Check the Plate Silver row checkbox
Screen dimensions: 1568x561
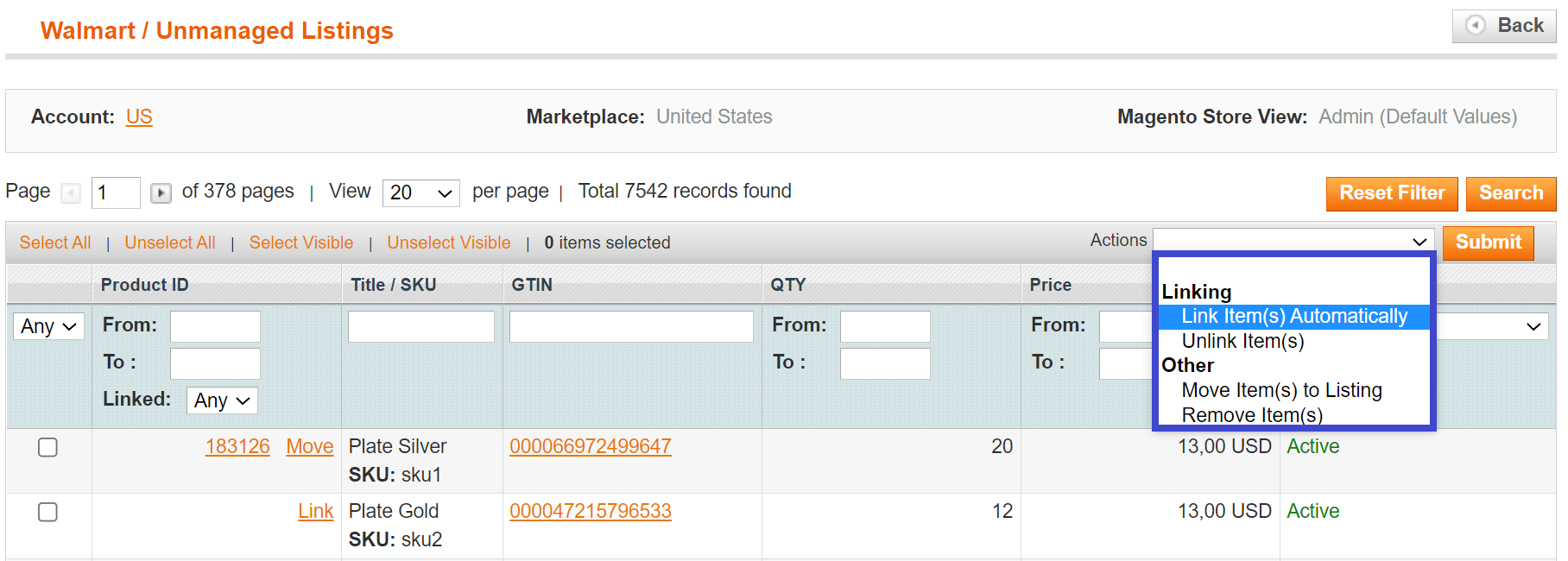tap(48, 447)
